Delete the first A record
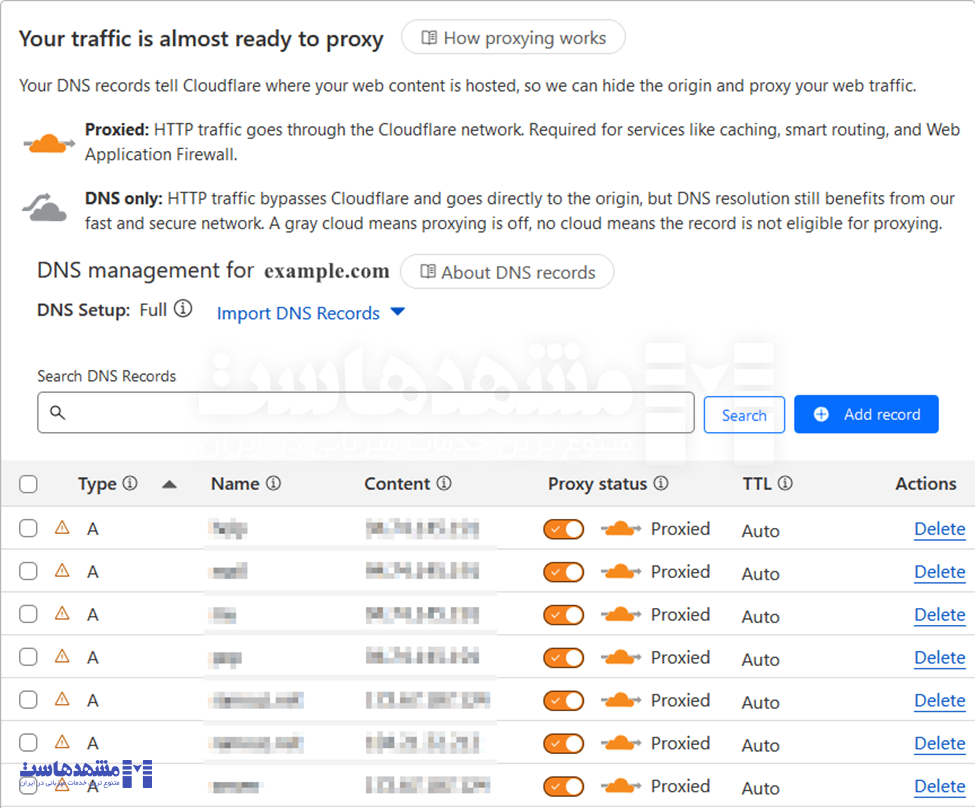 coord(939,528)
